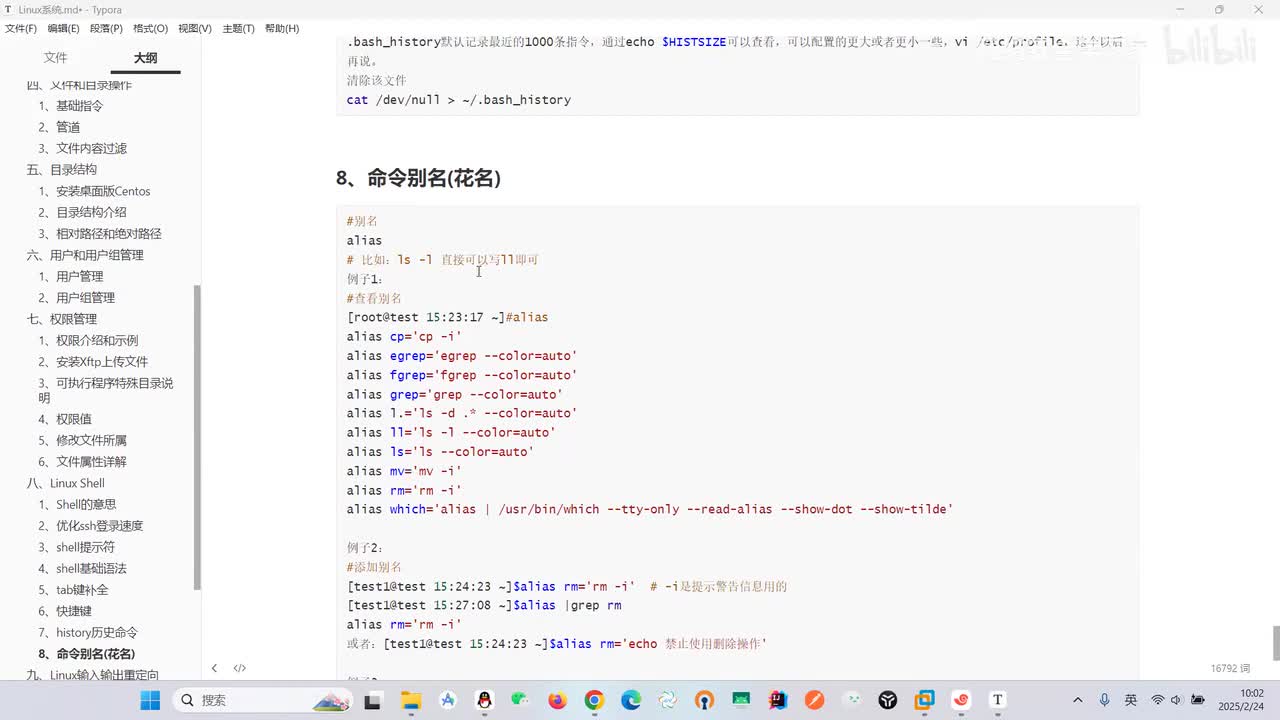
Task: Go to 5、tab键补全
Action: [74, 590]
